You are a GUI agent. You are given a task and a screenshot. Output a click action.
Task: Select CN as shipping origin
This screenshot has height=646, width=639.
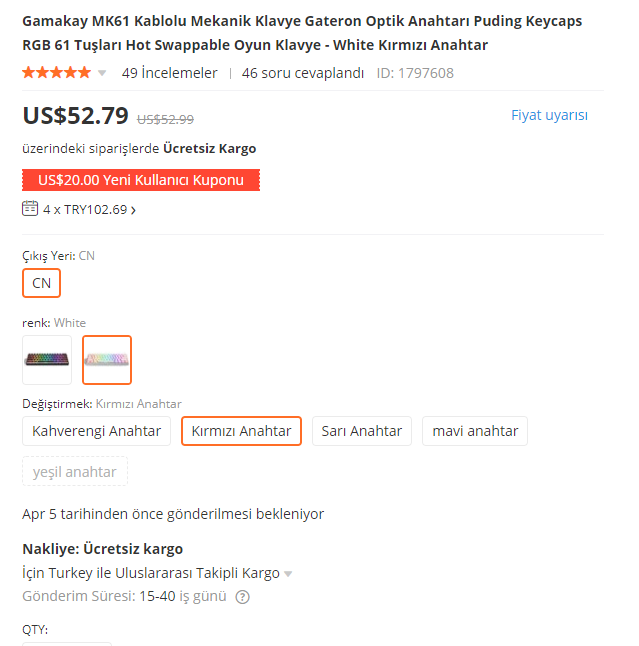(42, 283)
